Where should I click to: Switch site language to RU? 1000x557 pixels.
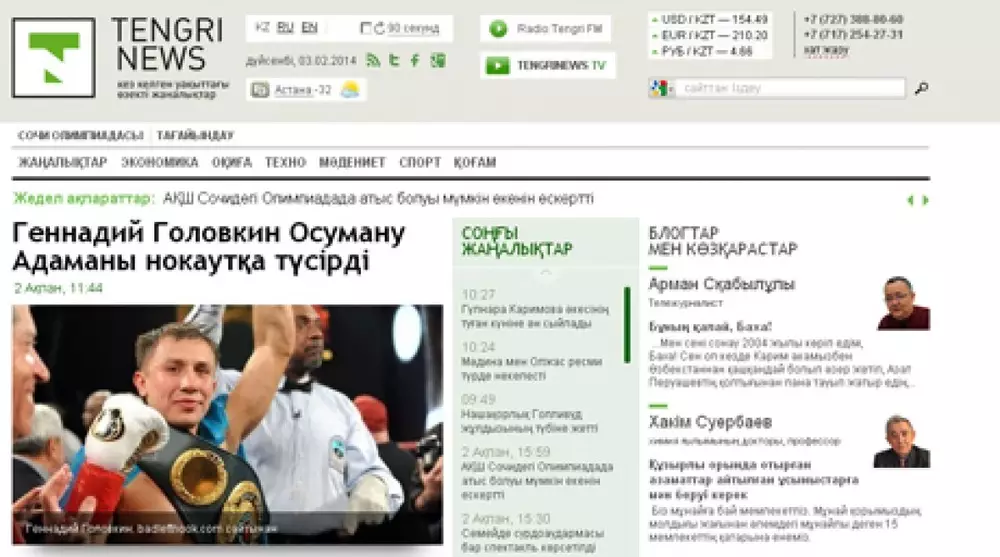pyautogui.click(x=285, y=28)
